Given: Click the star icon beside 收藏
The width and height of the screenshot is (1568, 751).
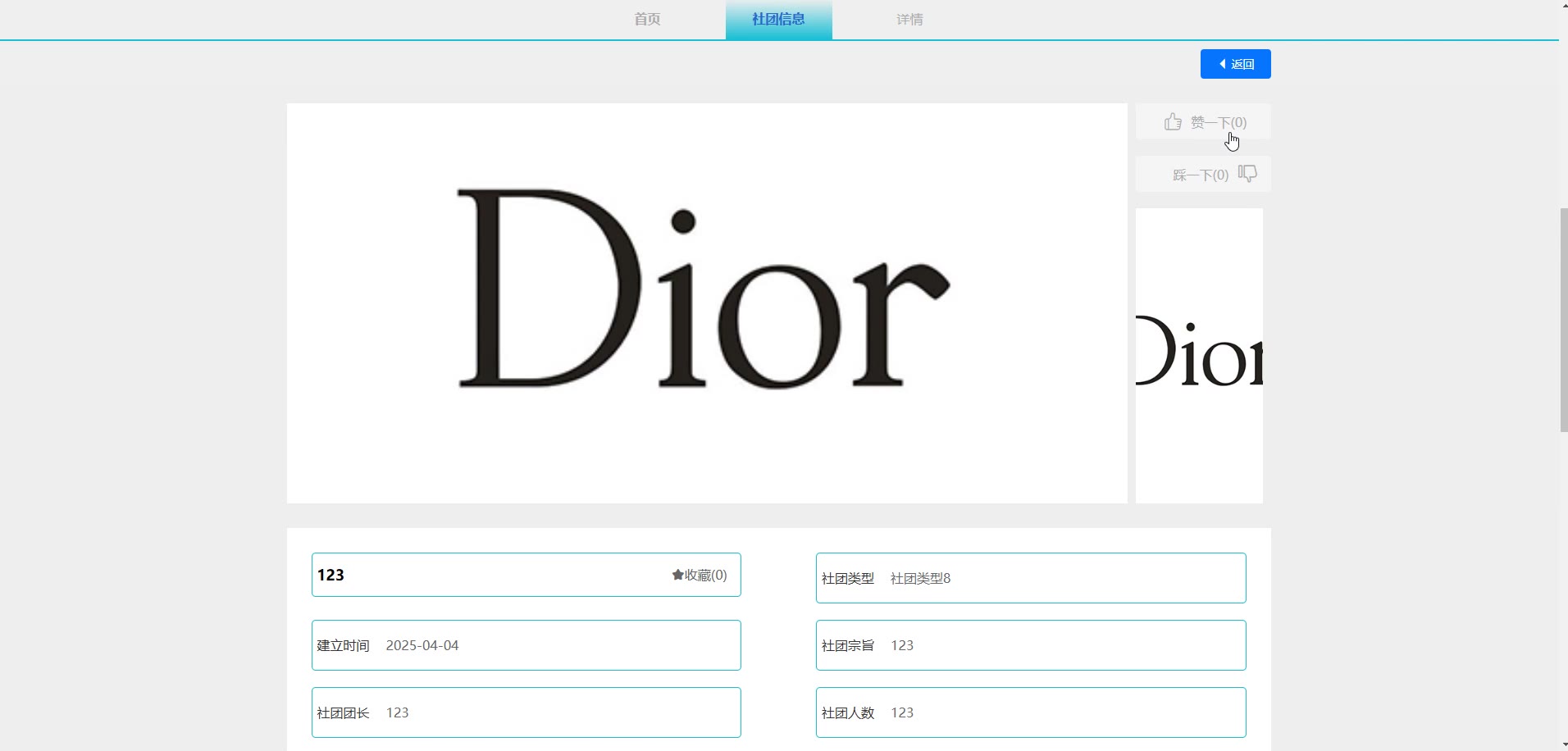Looking at the screenshot, I should (x=677, y=575).
